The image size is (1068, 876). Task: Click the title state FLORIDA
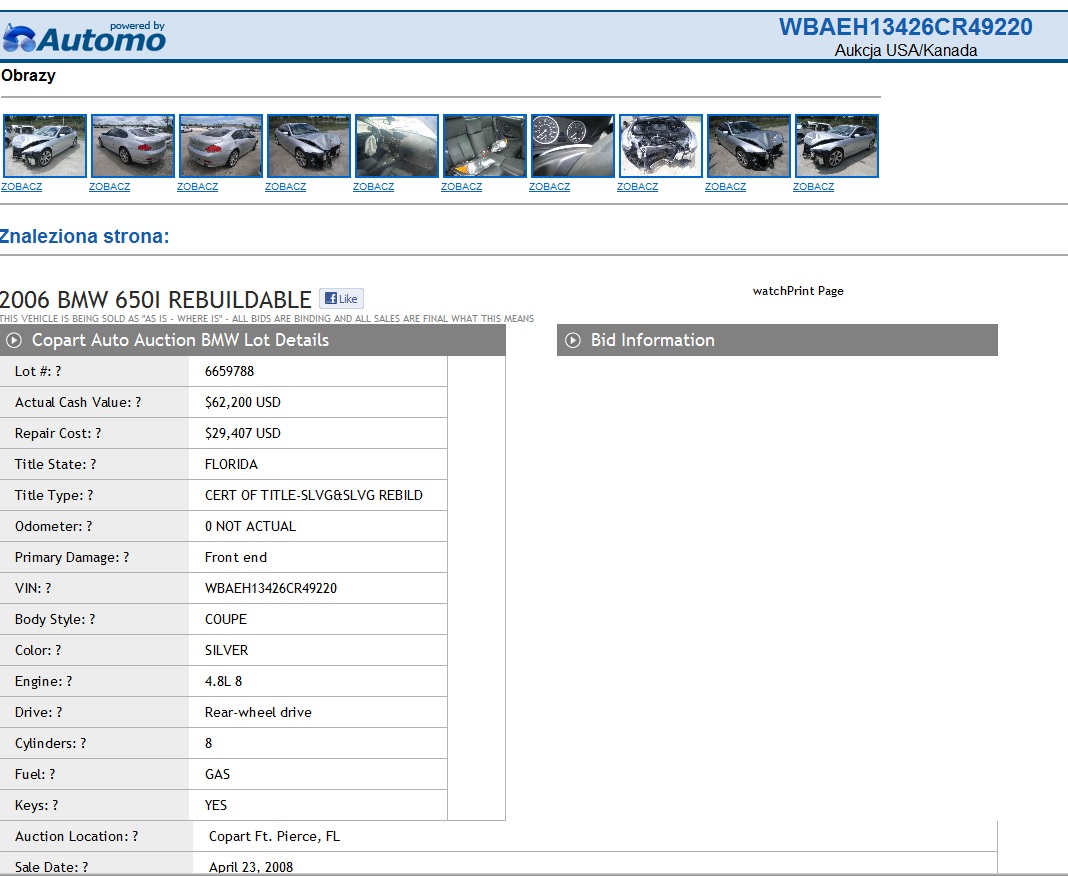coord(231,465)
